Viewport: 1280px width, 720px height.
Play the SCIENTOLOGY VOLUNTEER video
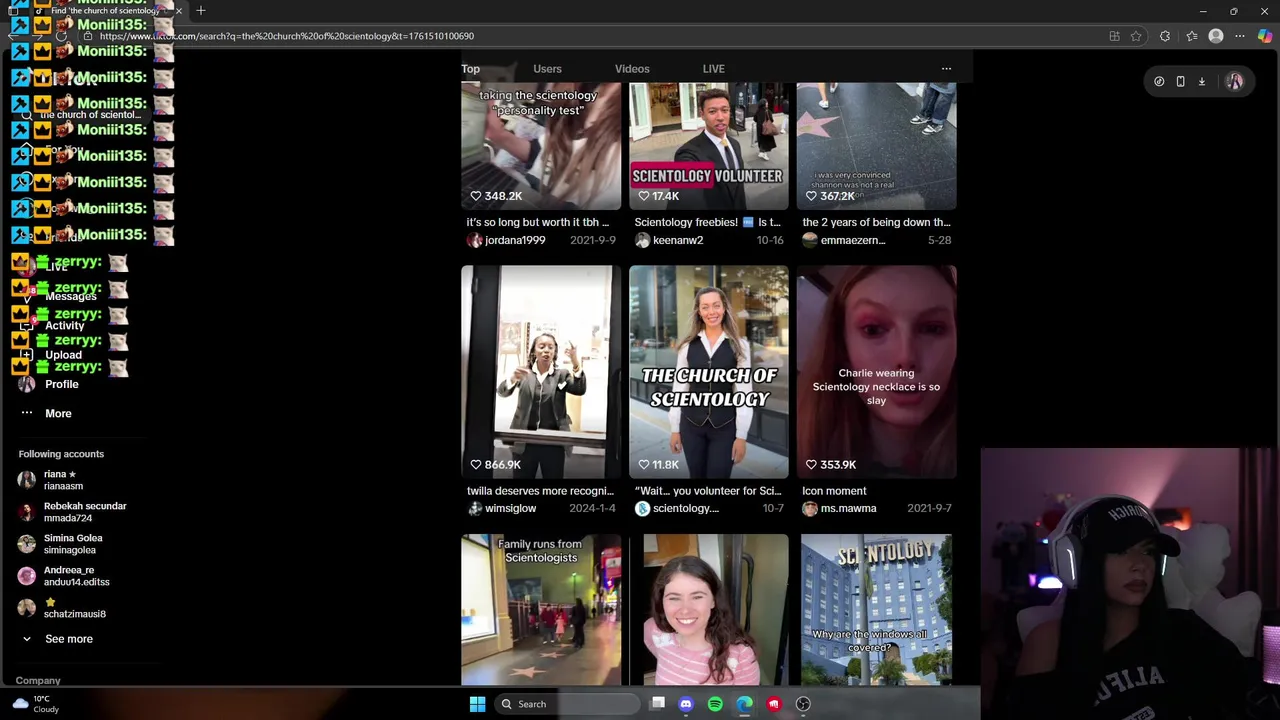709,146
